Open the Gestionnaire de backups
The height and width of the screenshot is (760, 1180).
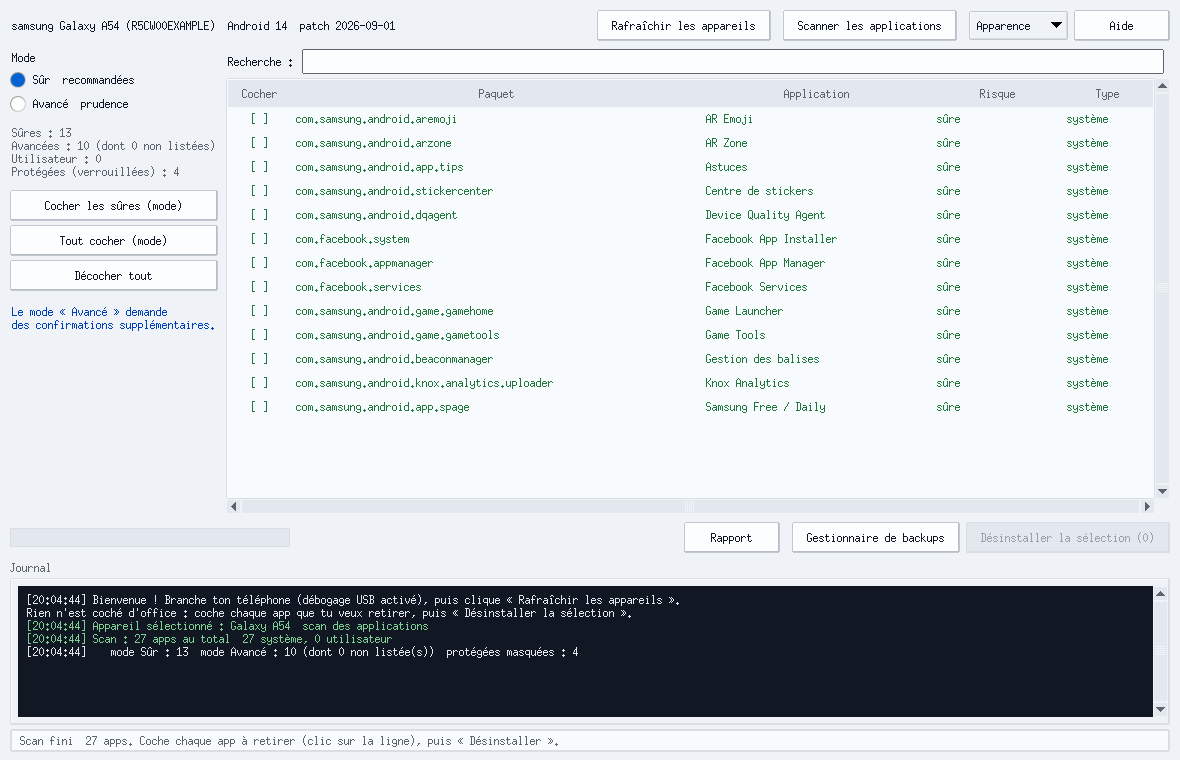point(875,537)
